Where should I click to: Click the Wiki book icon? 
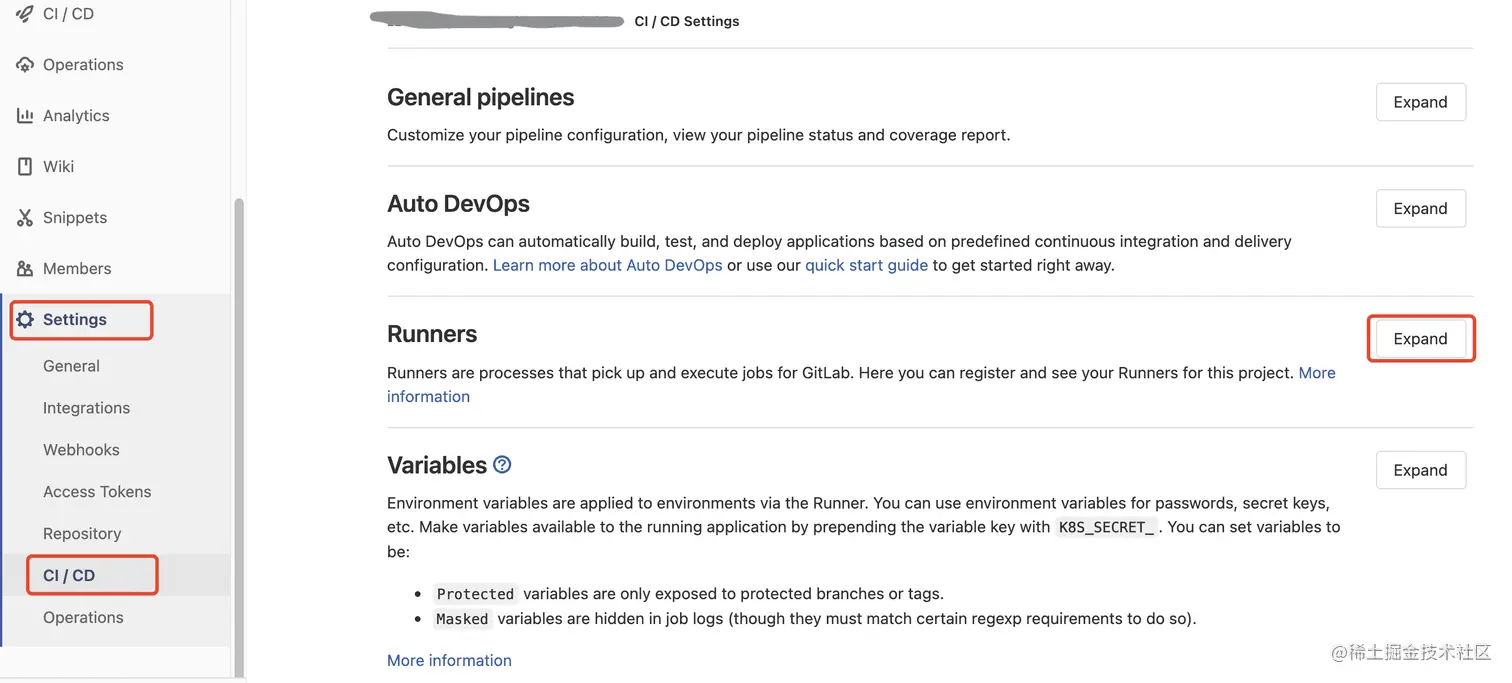click(x=25, y=167)
